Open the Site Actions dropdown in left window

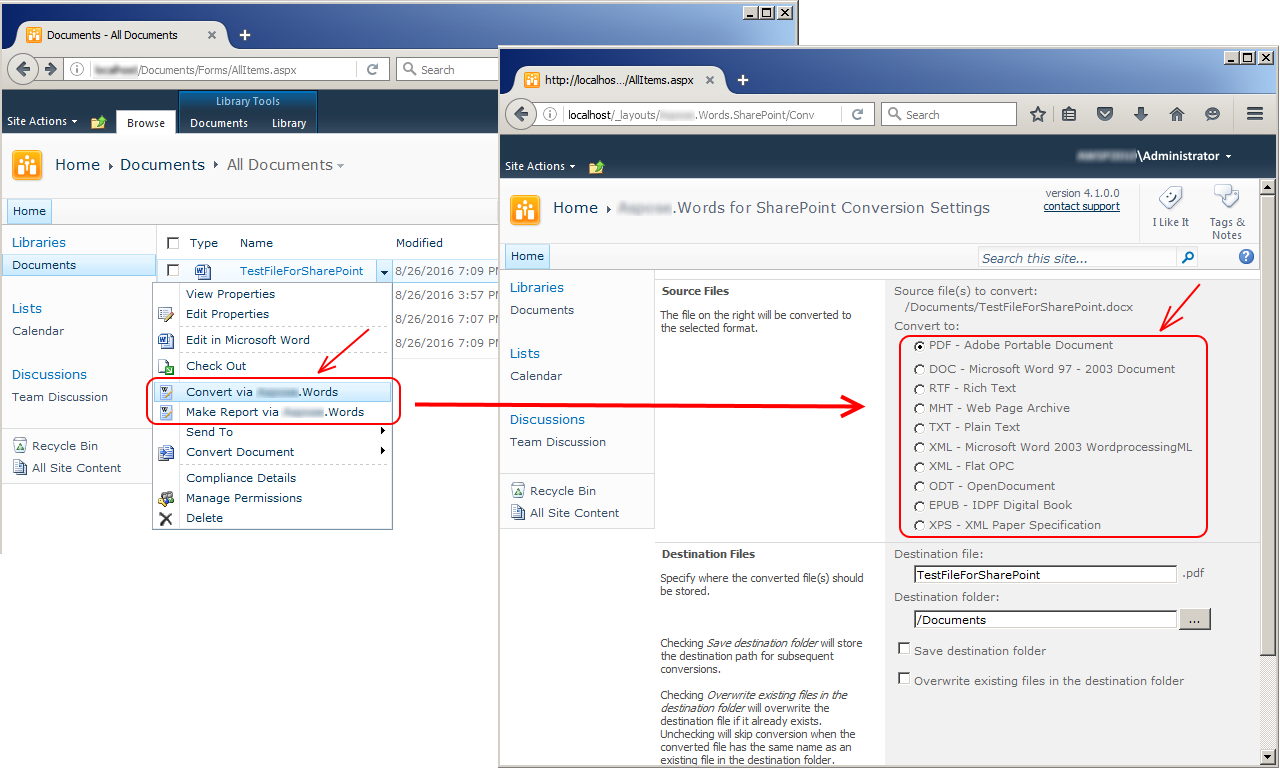click(42, 121)
